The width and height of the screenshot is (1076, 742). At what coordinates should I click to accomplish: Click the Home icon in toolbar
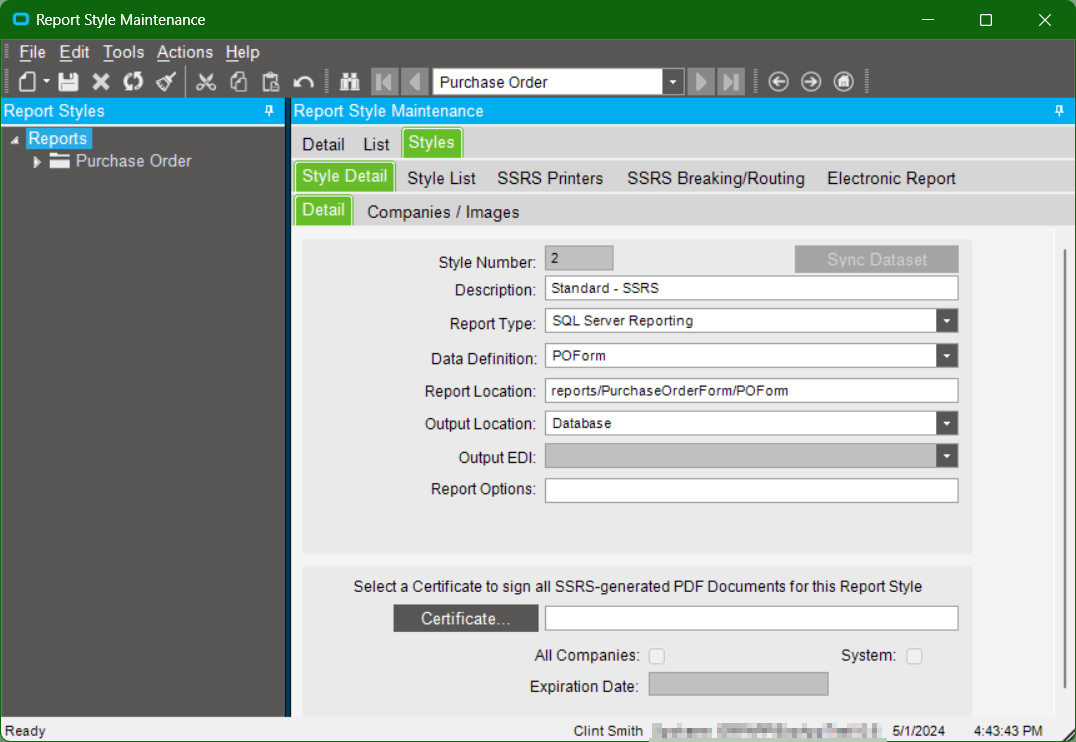[x=843, y=82]
